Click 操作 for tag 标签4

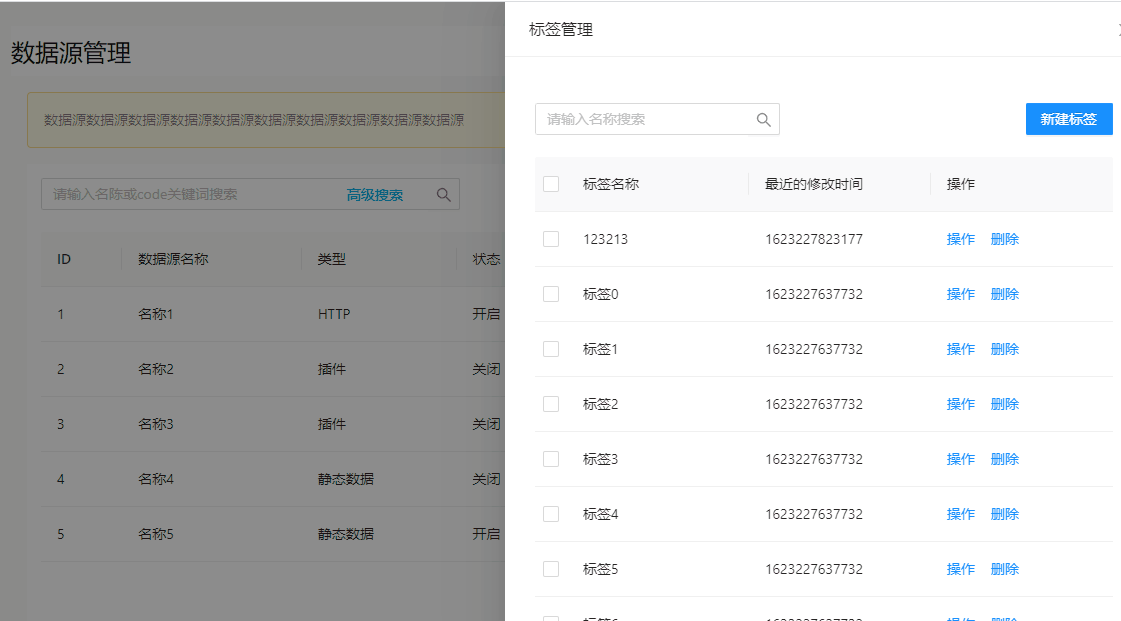[x=960, y=513]
